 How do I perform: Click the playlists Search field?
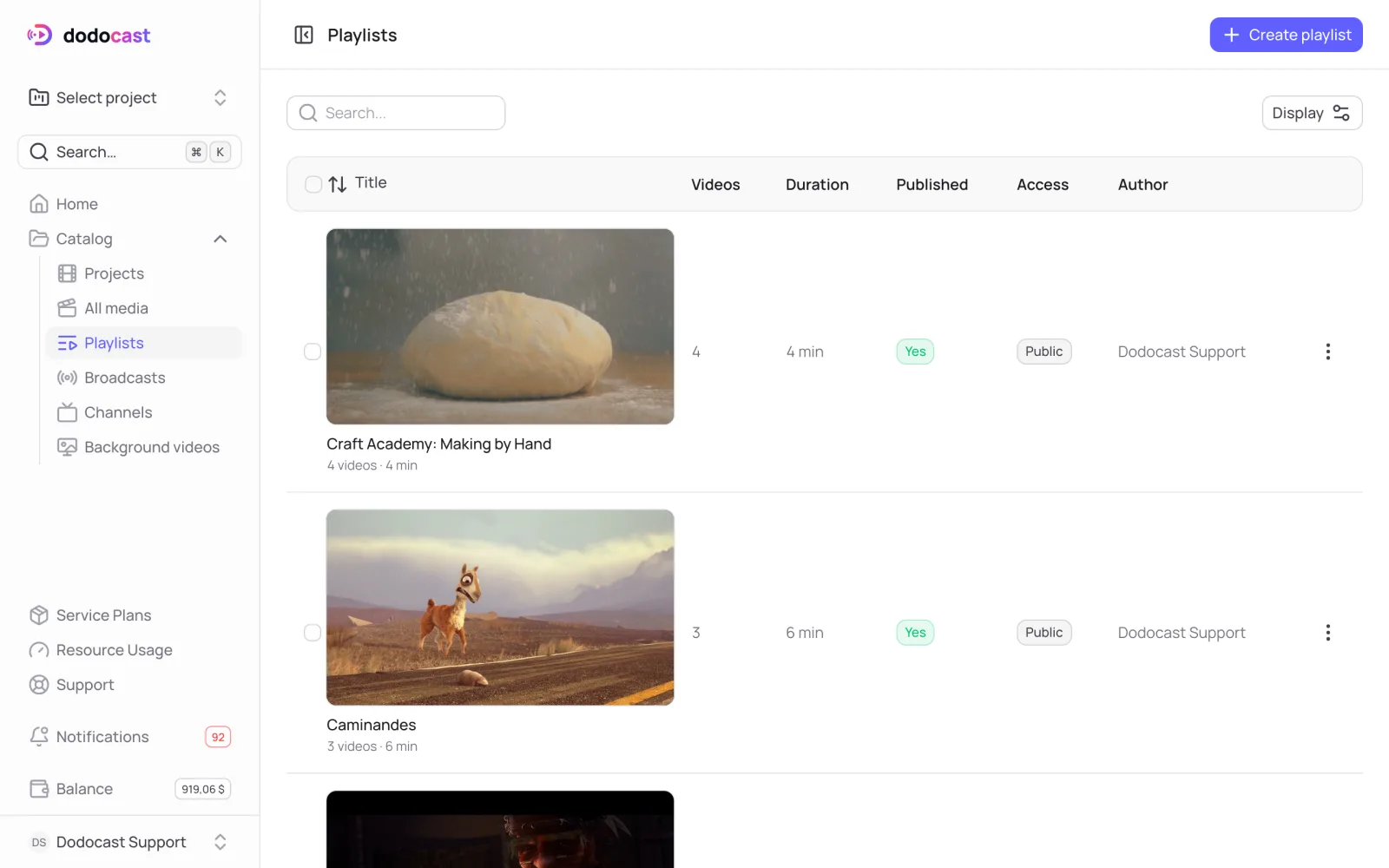(x=396, y=113)
